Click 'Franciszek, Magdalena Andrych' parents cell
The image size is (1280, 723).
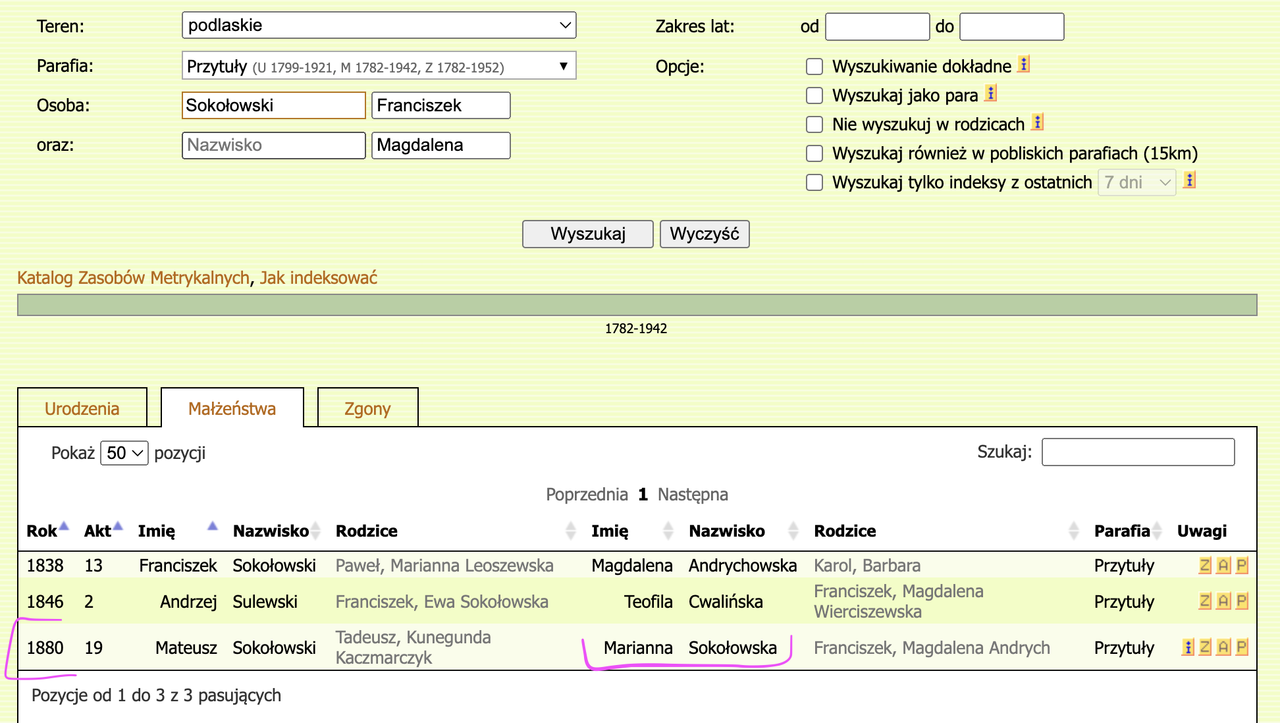click(x=932, y=647)
